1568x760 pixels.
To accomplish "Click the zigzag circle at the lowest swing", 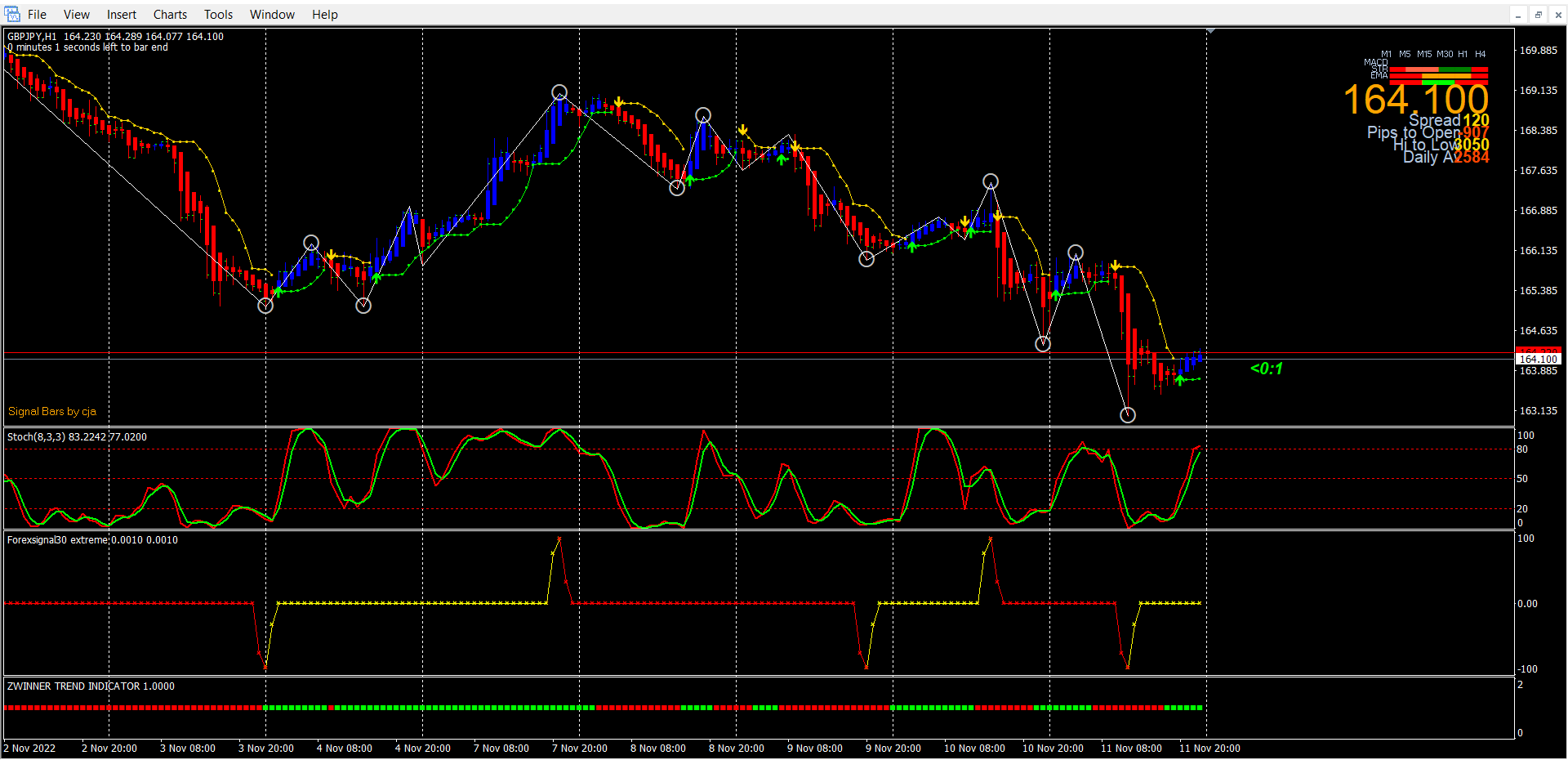I will [x=1128, y=415].
